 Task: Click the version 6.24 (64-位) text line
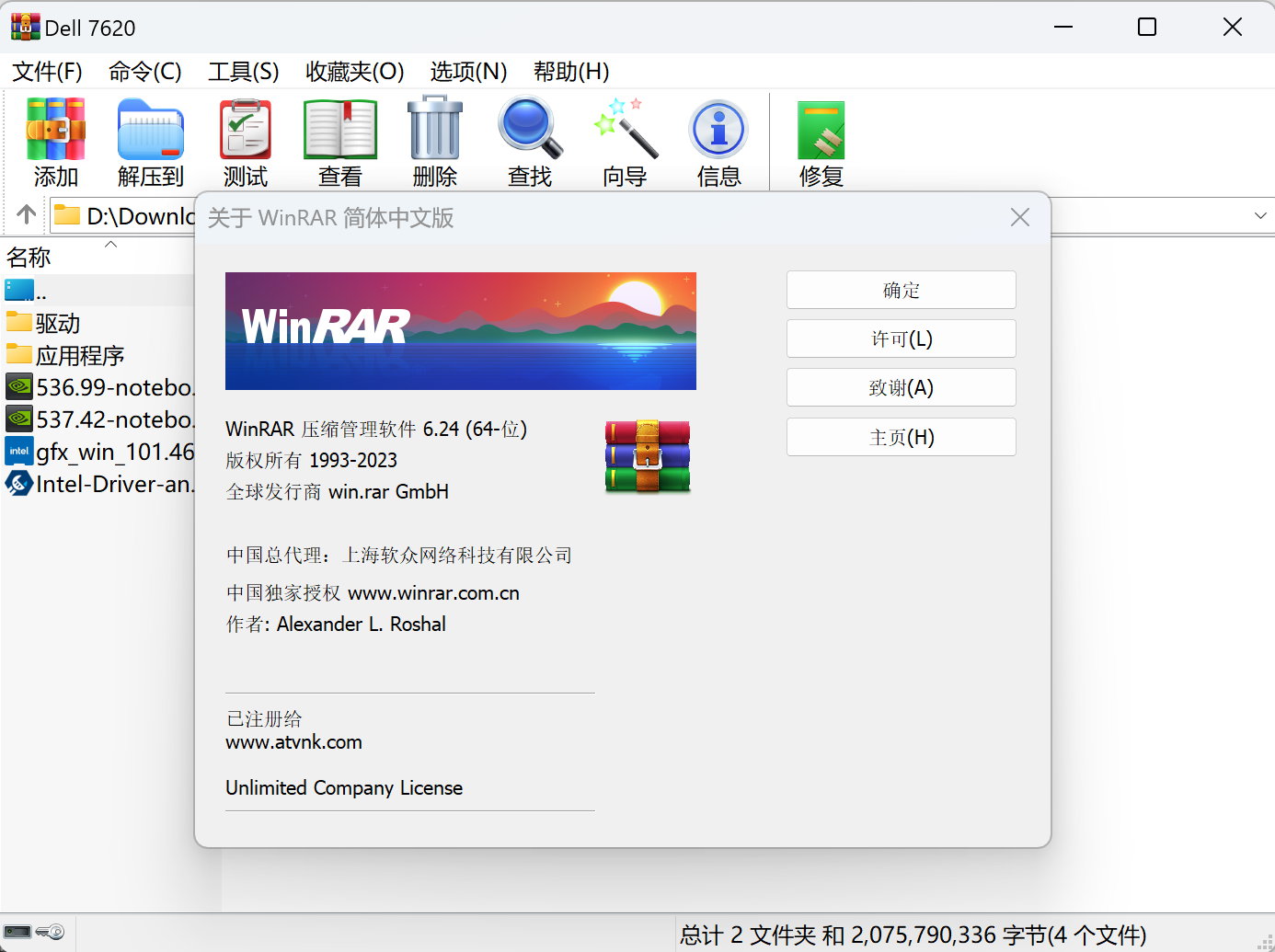click(x=376, y=430)
